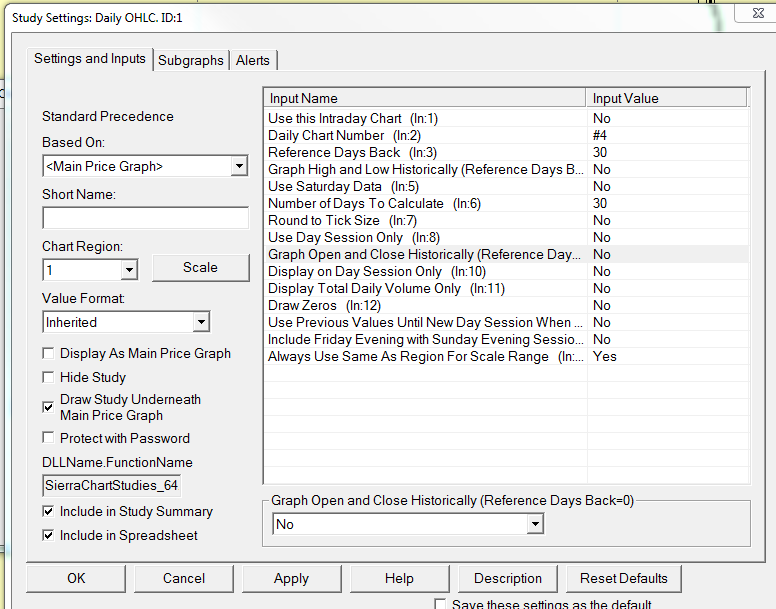This screenshot has width=776, height=609.
Task: Check Save these settings as the default
Action: (x=440, y=604)
